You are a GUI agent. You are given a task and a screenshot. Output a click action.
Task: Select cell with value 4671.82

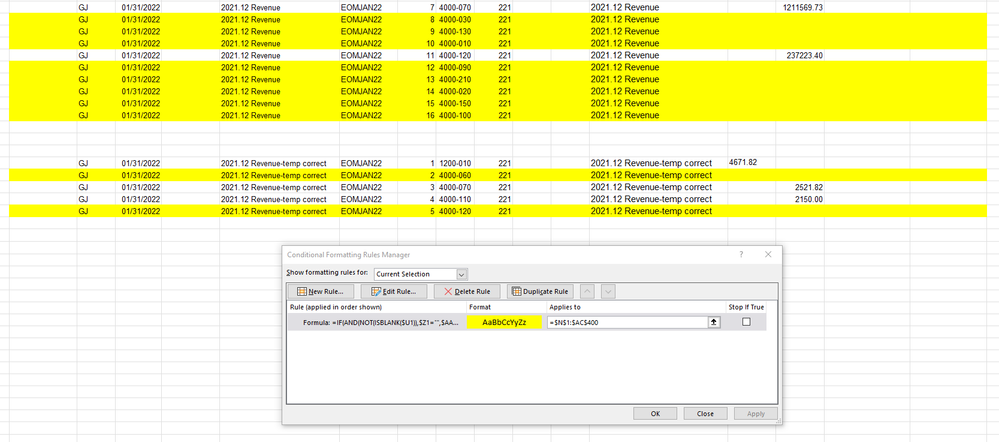point(752,162)
